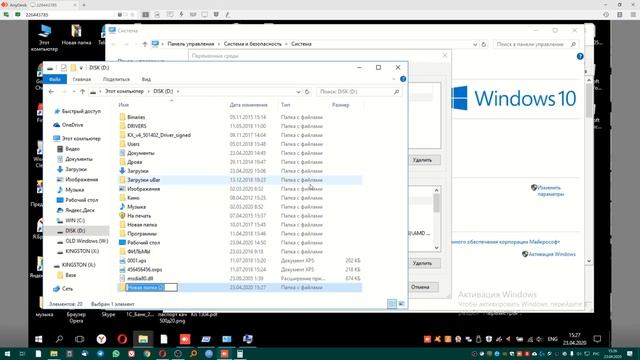
Task: Switch to large icons view in status bar
Action: [x=402, y=304]
